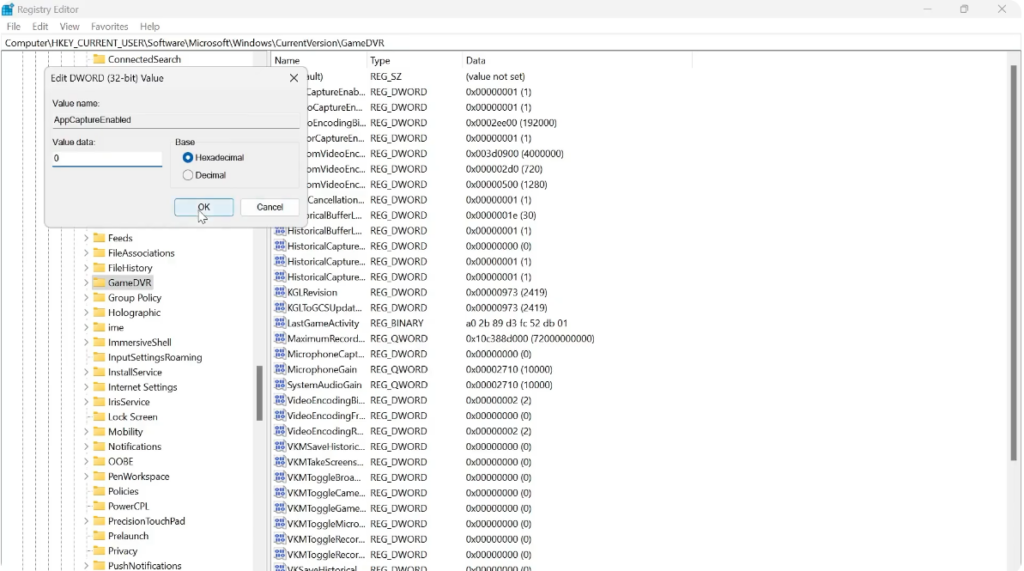The width and height of the screenshot is (1024, 571).
Task: Click the SystemAudioGain value icon
Action: tap(280, 385)
